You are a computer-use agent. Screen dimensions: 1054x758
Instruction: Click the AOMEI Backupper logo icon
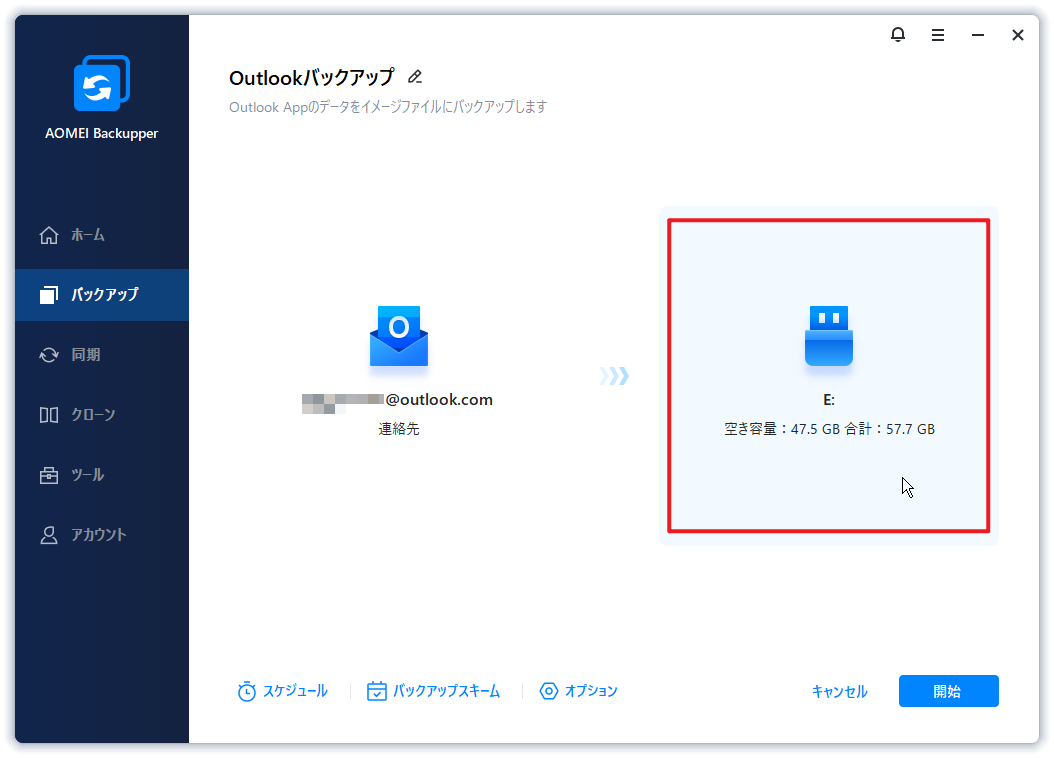click(x=102, y=83)
